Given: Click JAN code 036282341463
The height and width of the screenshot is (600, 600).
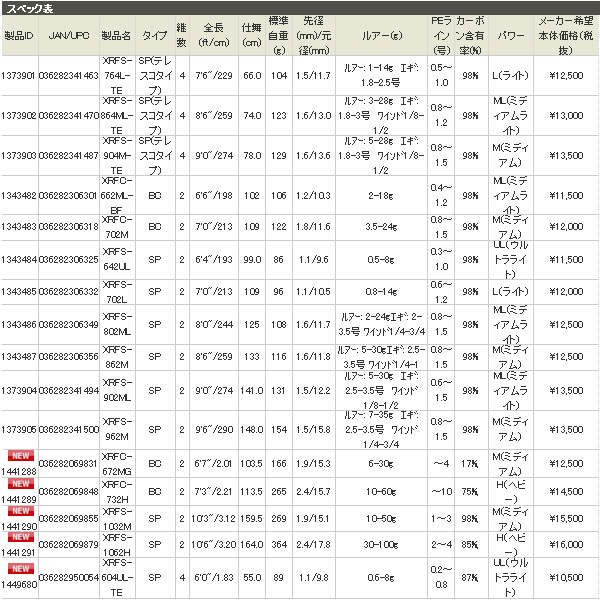Looking at the screenshot, I should point(69,76).
